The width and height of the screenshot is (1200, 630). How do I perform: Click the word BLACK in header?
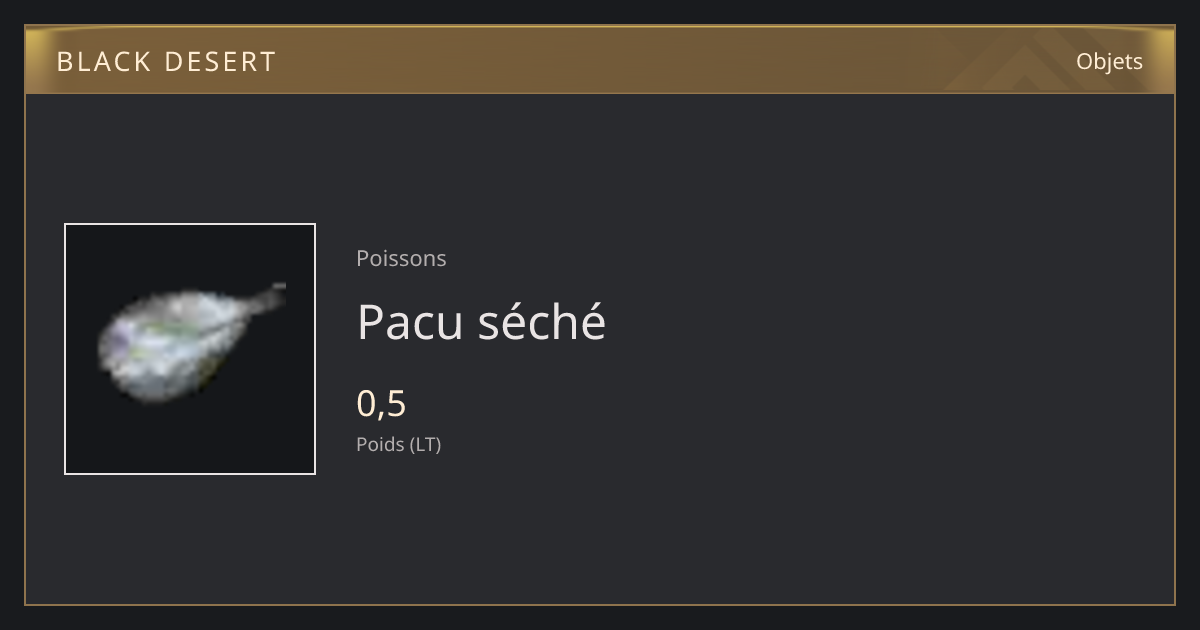[x=104, y=62]
